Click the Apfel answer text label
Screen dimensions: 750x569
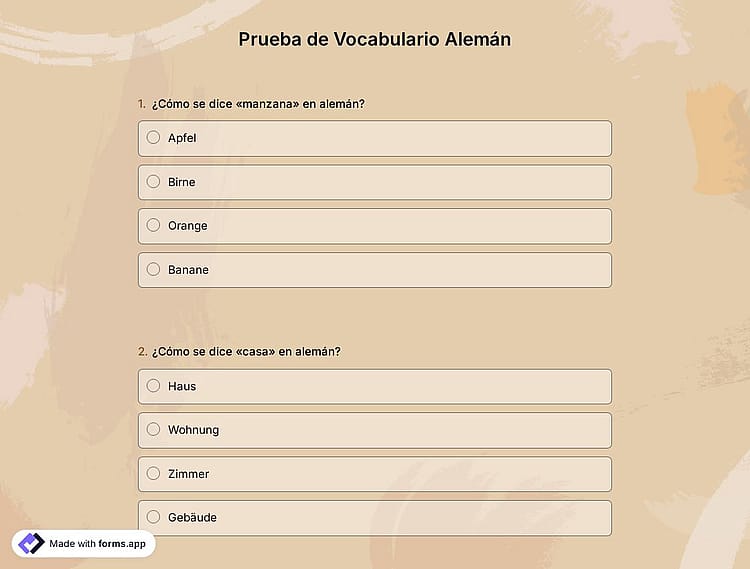click(182, 138)
